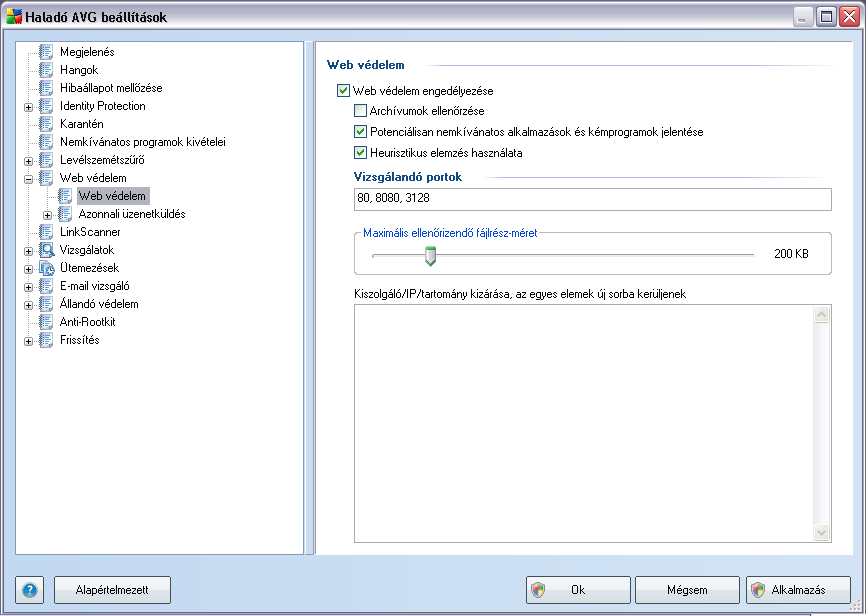The width and height of the screenshot is (866, 616).
Task: Confirm with the Ok button
Action: point(578,590)
